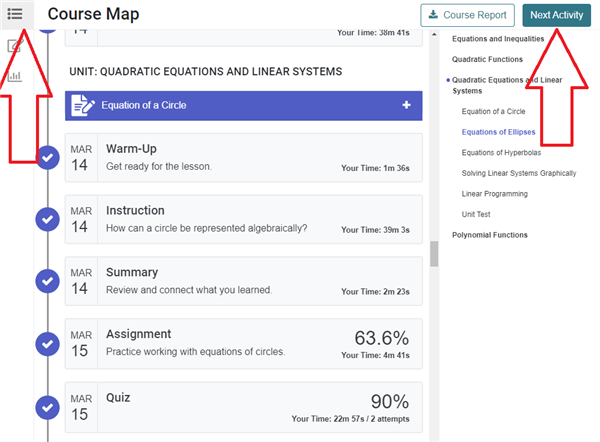Image resolution: width=600 pixels, height=442 pixels.
Task: Click the 63.6% Assignment score
Action: [382, 338]
